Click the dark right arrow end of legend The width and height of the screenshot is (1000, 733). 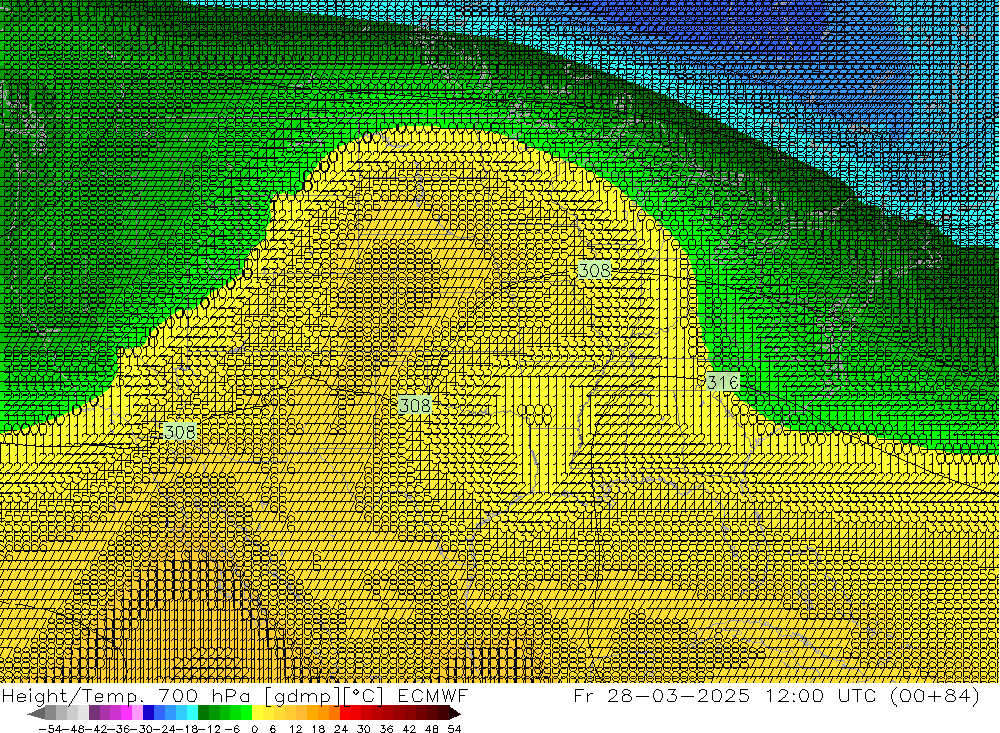click(x=454, y=714)
